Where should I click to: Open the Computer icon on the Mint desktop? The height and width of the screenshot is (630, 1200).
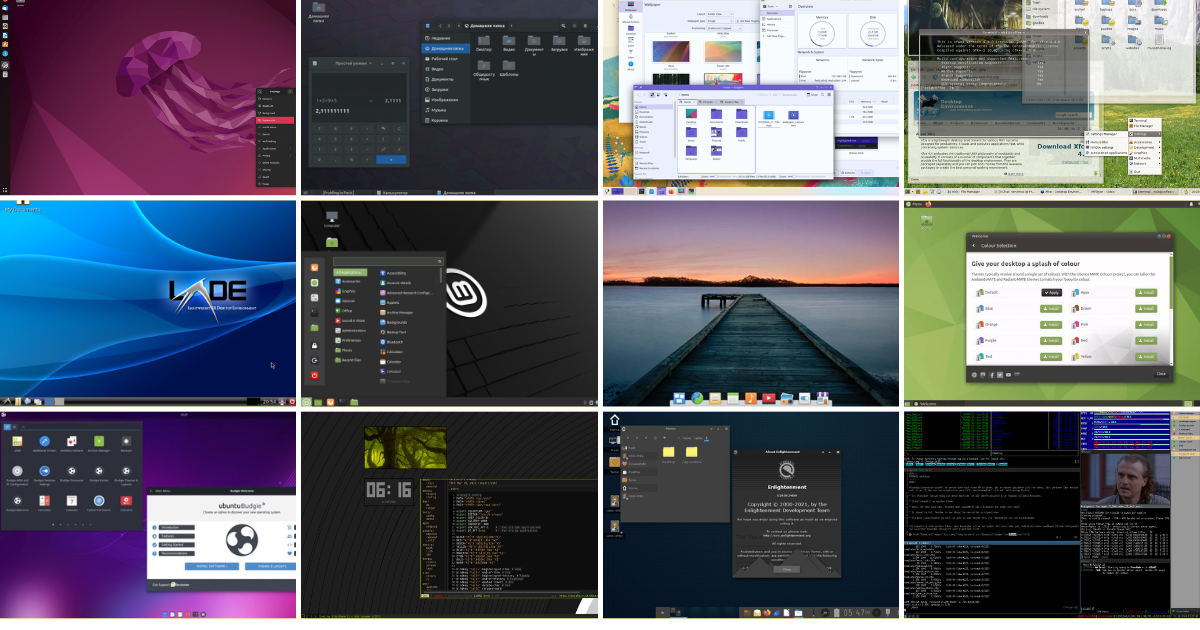tap(332, 218)
